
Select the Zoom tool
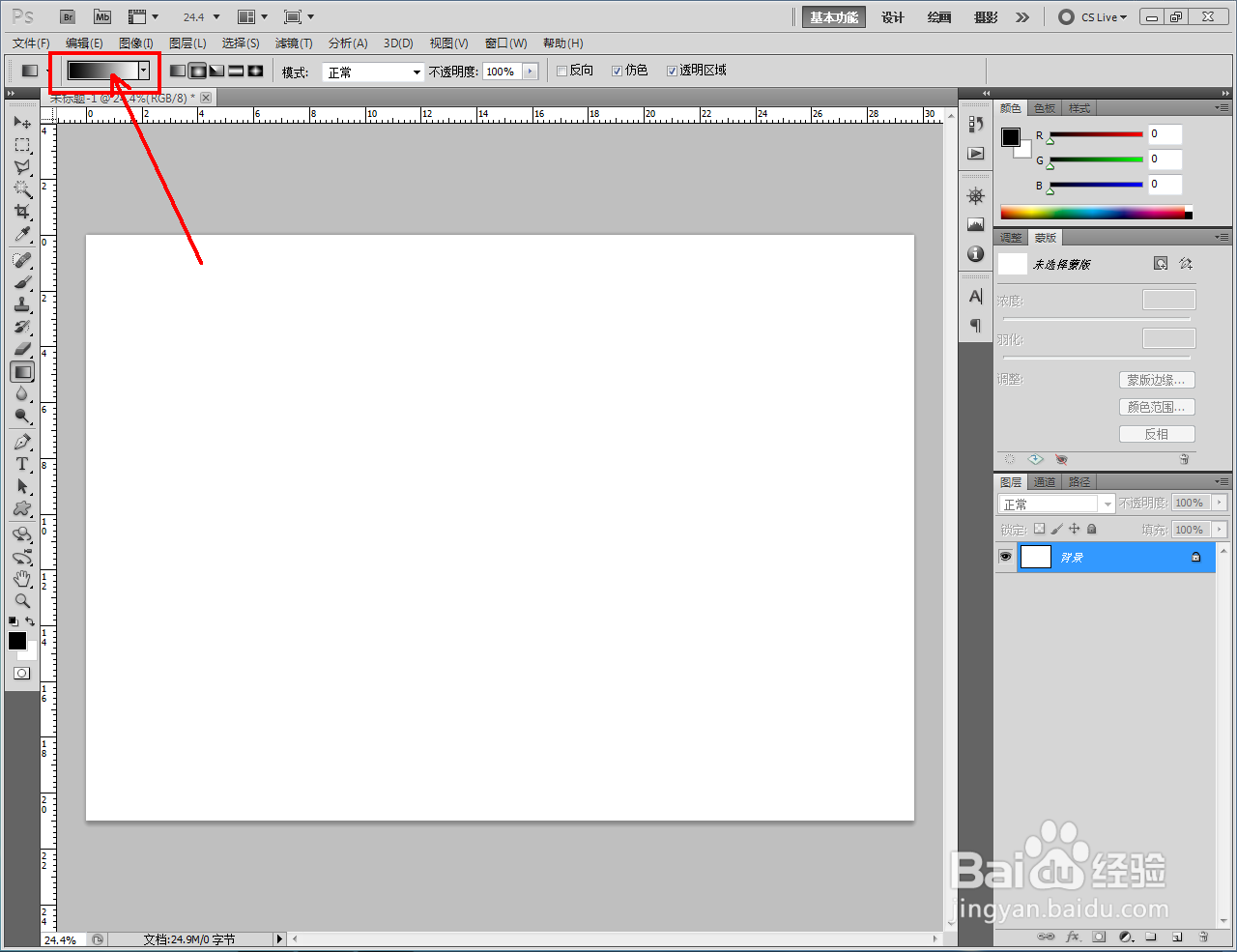[x=22, y=601]
